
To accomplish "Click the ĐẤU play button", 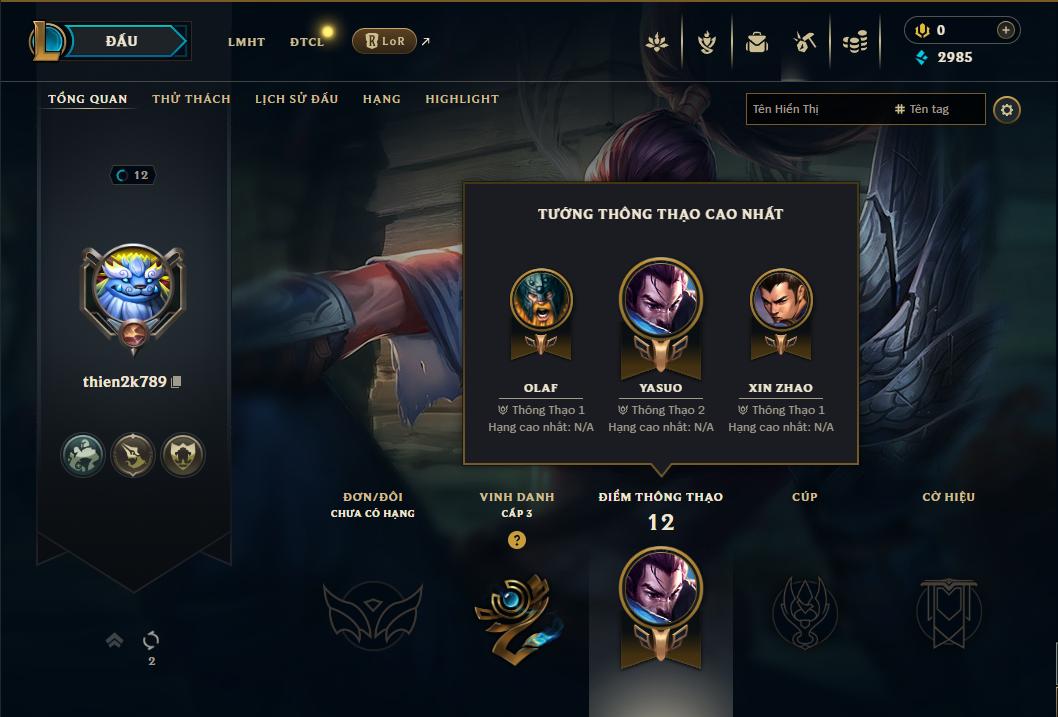I will click(122, 41).
